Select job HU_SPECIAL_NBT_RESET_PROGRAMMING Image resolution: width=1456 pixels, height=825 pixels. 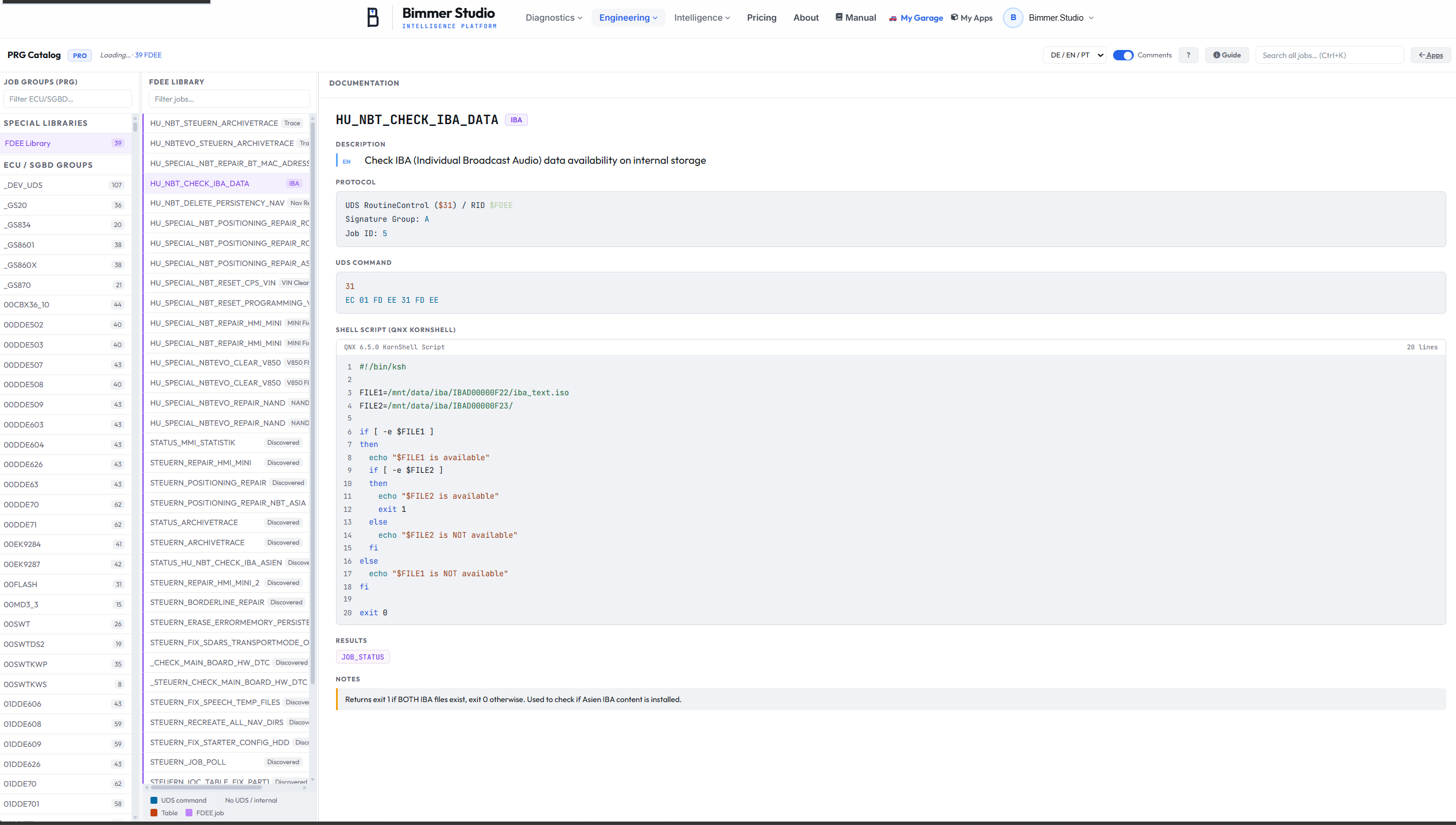click(x=227, y=303)
